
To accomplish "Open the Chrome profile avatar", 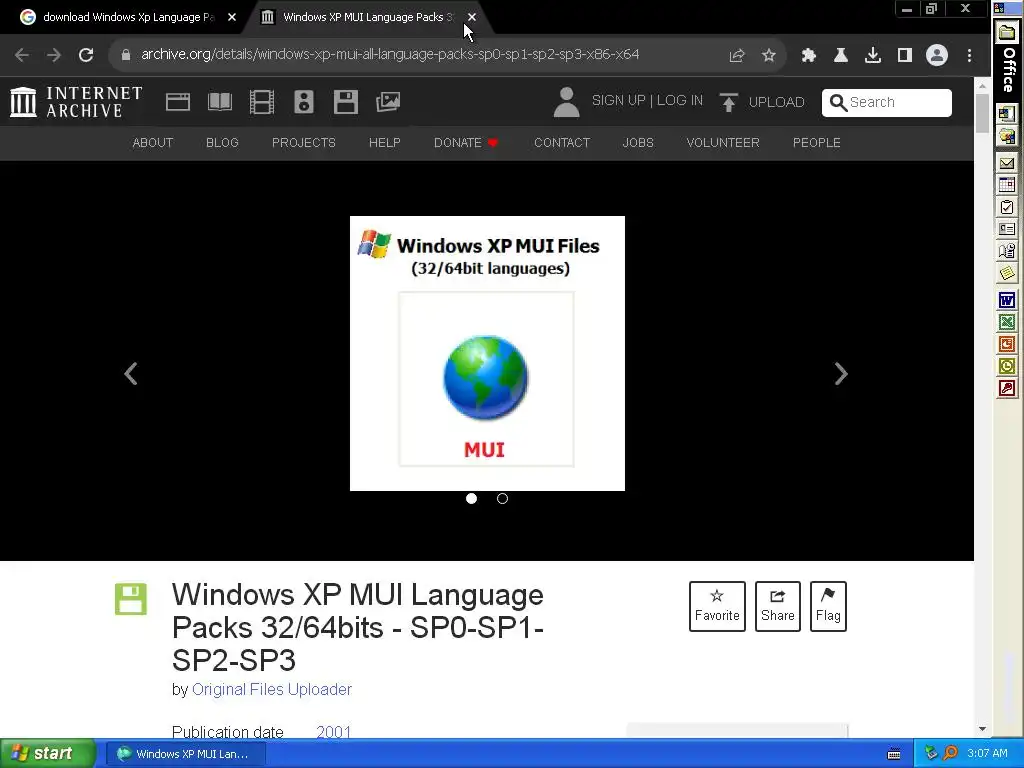I will pyautogui.click(x=936, y=55).
